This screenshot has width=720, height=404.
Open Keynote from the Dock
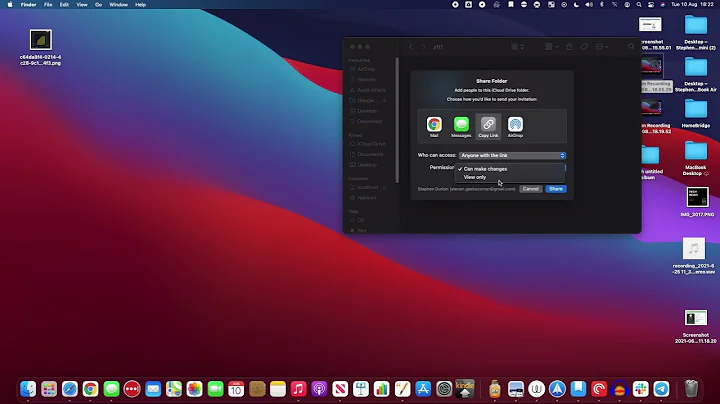[x=361, y=389]
